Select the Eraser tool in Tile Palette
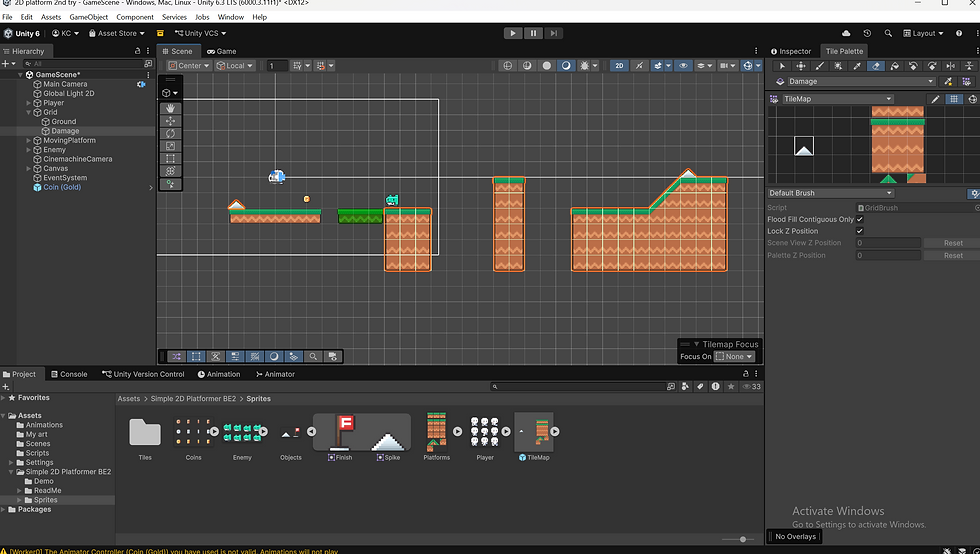 (x=876, y=66)
